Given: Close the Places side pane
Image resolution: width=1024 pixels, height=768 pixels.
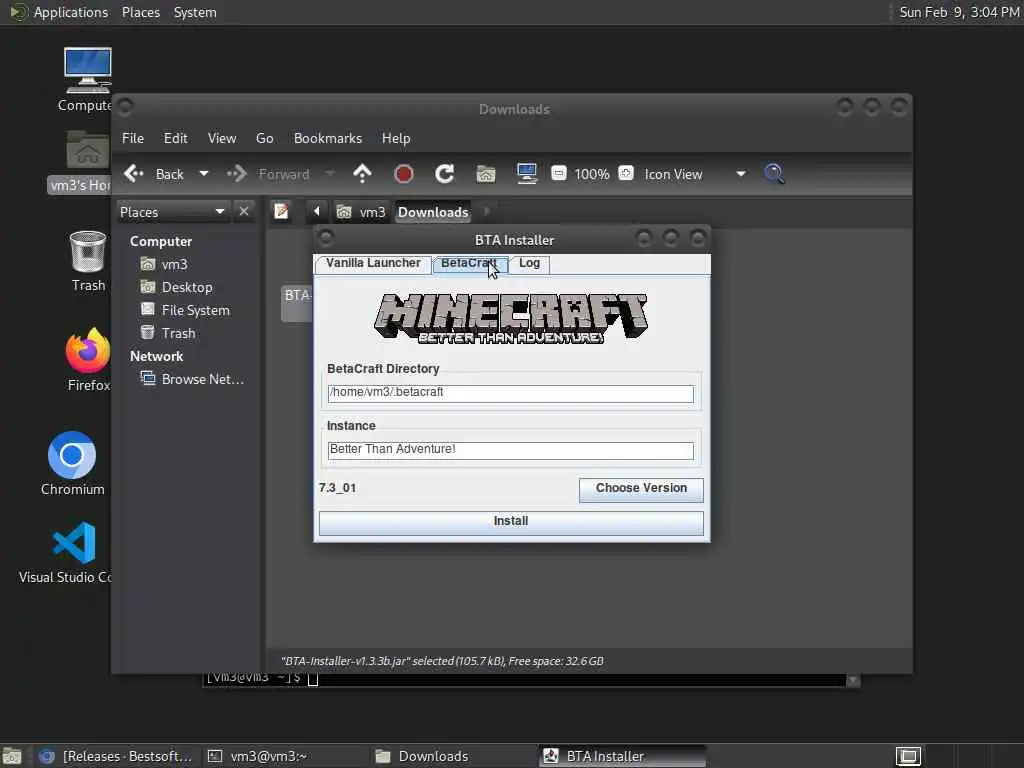Looking at the screenshot, I should coord(244,212).
